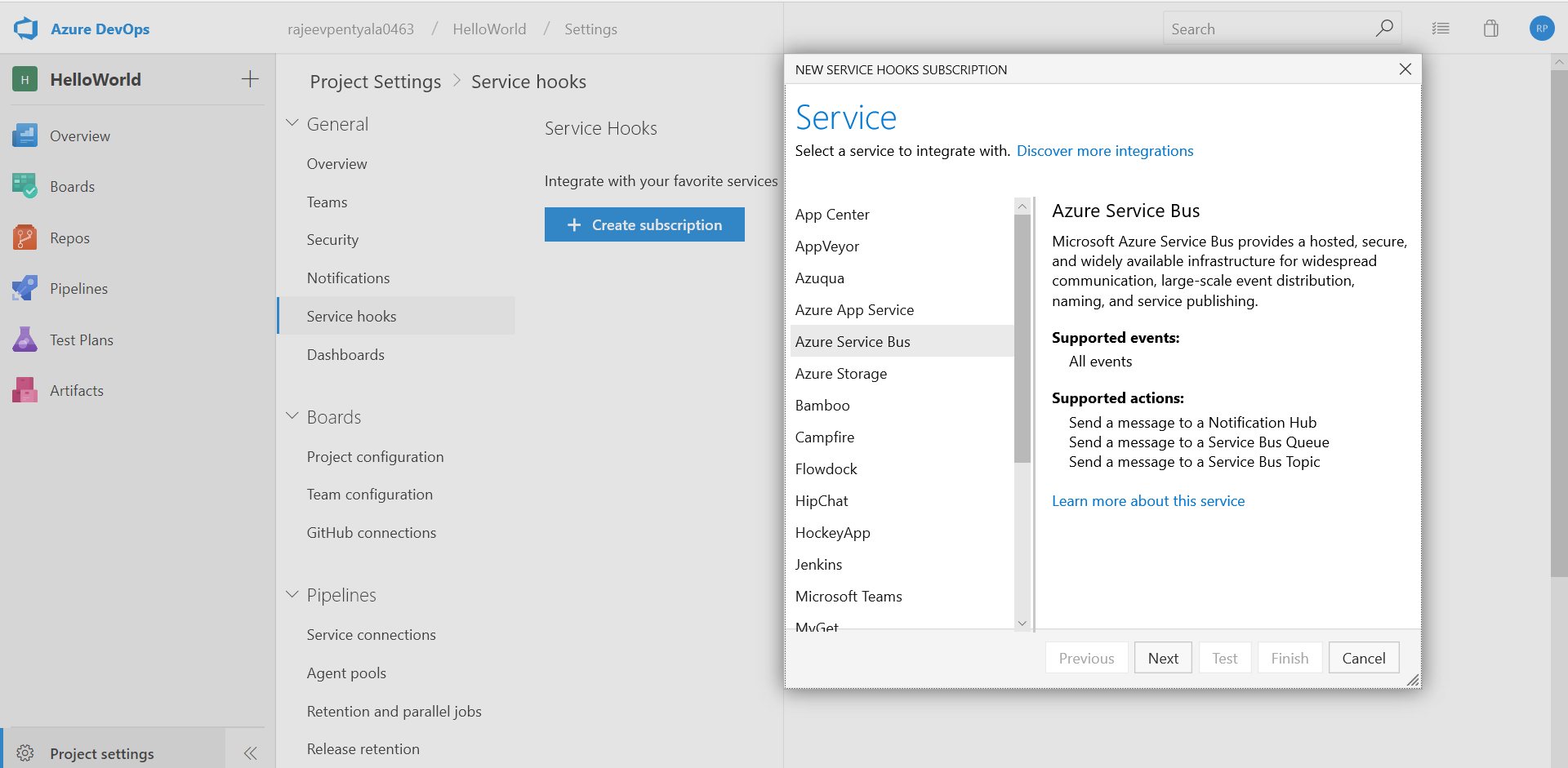
Task: Open Service connections under Pipelines
Action: 372,634
